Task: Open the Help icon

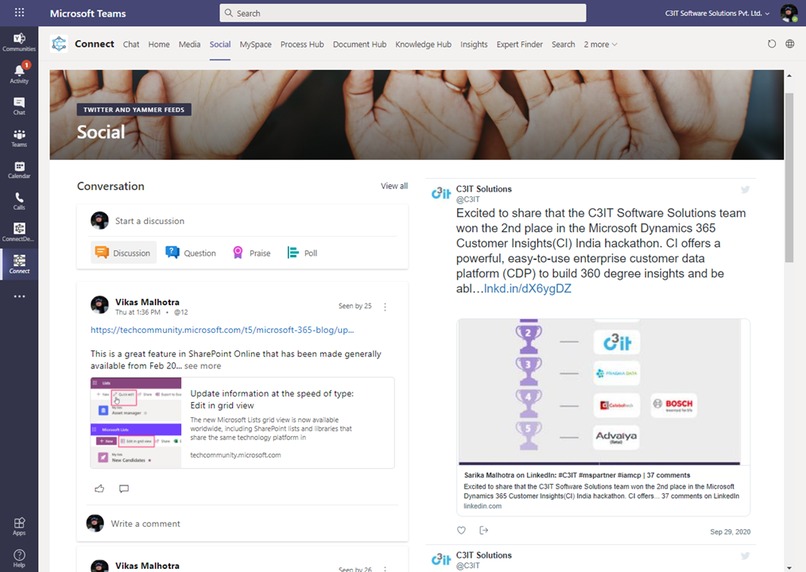Action: 19,558
